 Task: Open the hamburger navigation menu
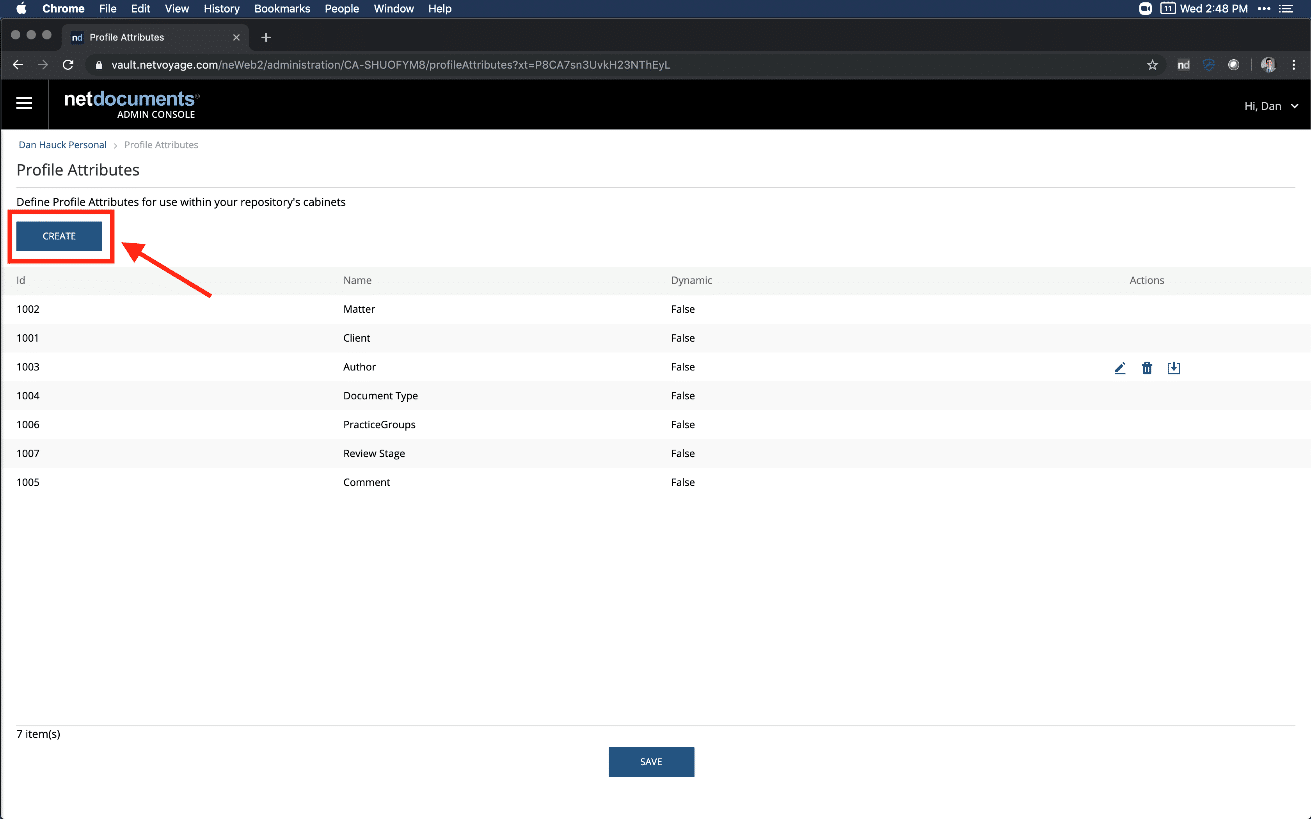(x=24, y=104)
